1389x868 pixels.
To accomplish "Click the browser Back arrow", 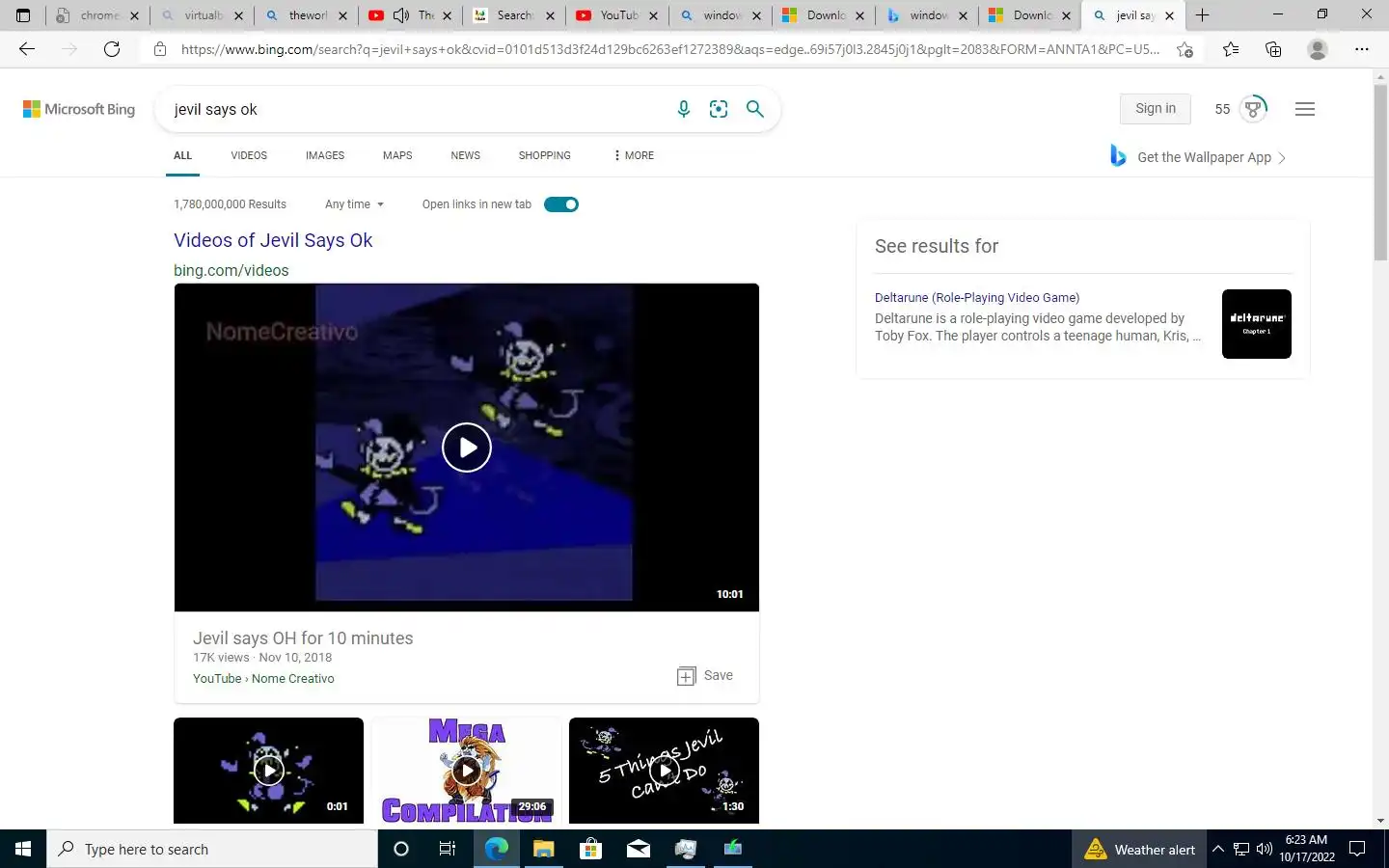I will tap(27, 49).
